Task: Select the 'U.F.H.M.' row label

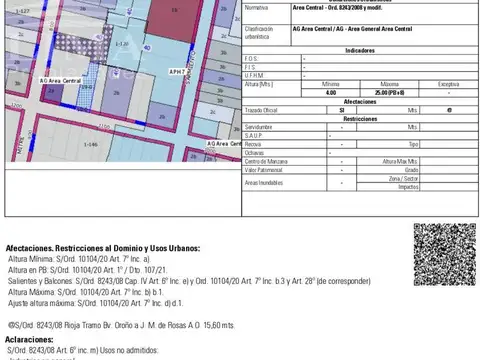Action: point(254,76)
